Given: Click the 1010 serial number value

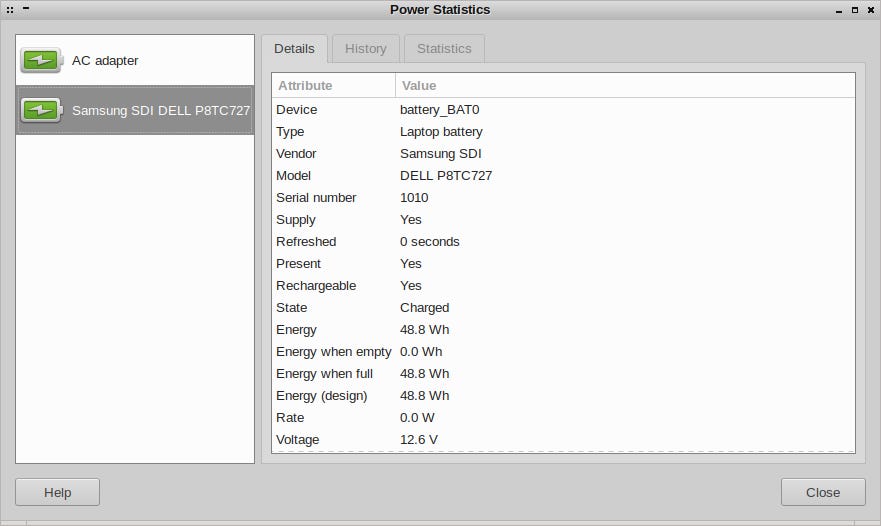Looking at the screenshot, I should pyautogui.click(x=414, y=197).
